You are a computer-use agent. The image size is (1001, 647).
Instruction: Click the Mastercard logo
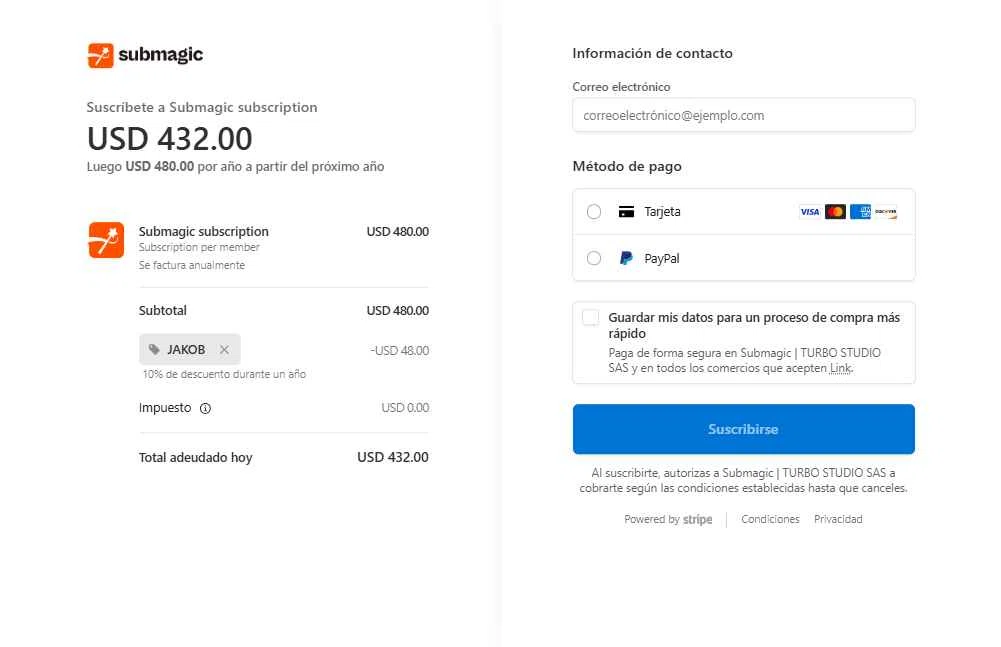tap(835, 212)
